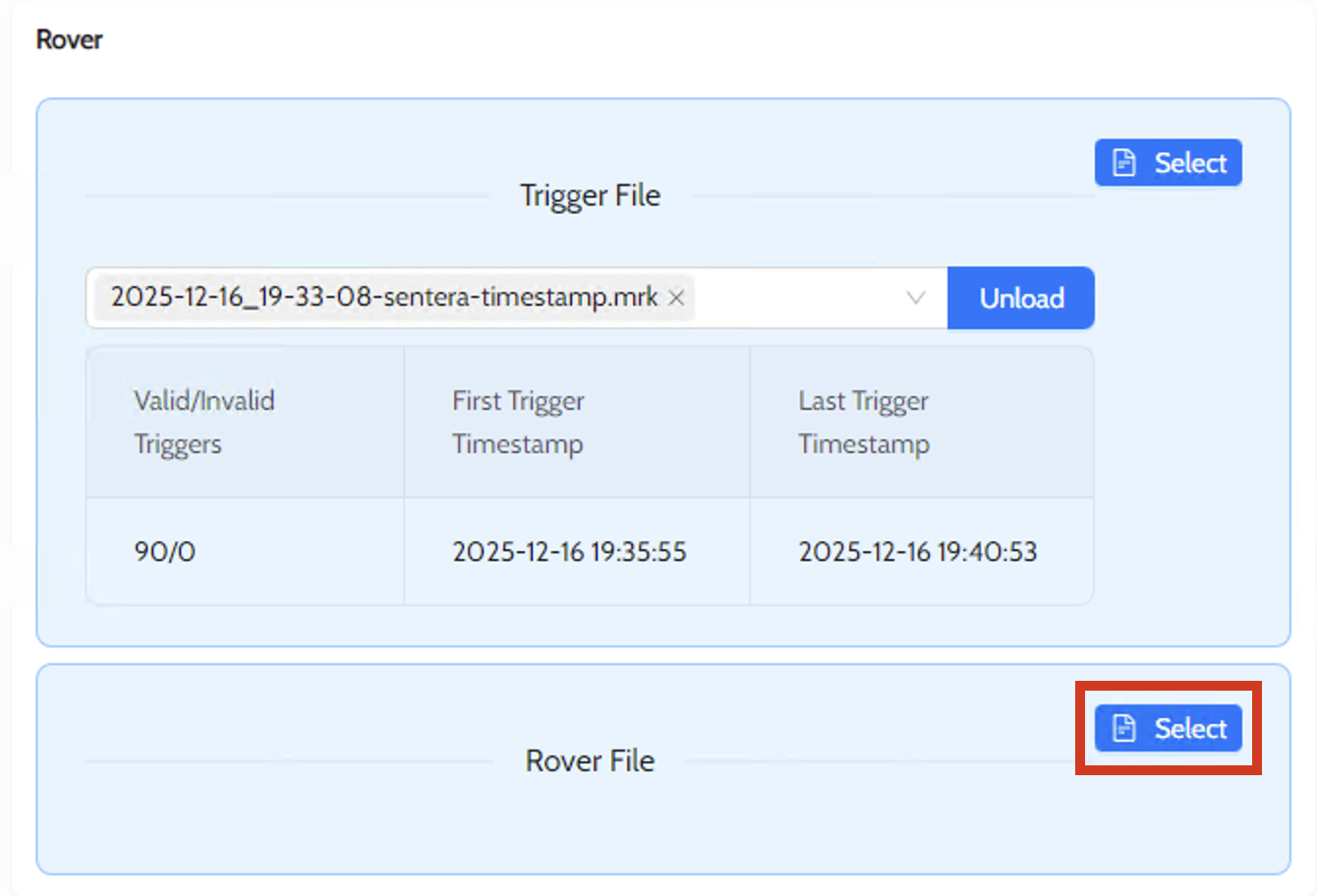Select the 19:35:55 first trigger timestamp cell
The width and height of the screenshot is (1317, 896).
[x=569, y=551]
